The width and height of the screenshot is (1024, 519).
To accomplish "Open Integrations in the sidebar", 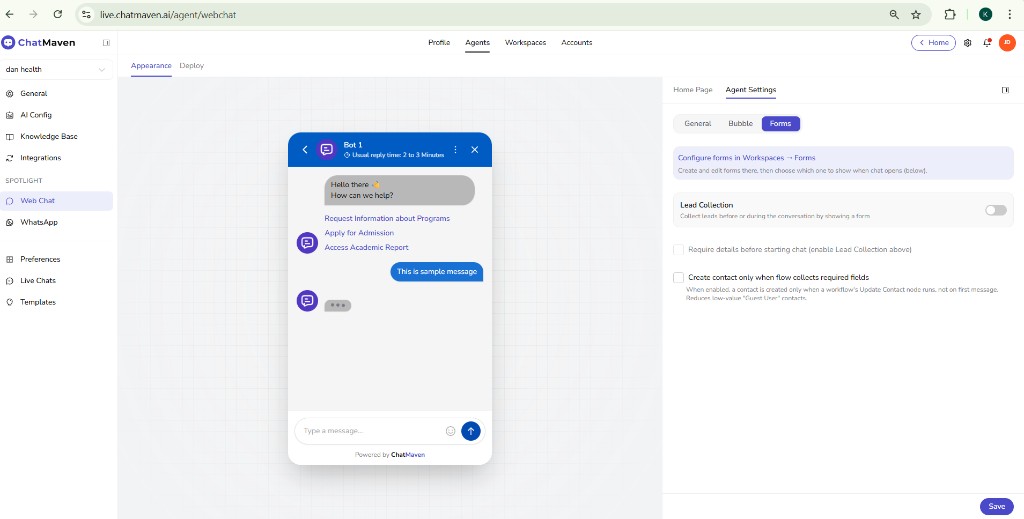I will tap(56, 158).
